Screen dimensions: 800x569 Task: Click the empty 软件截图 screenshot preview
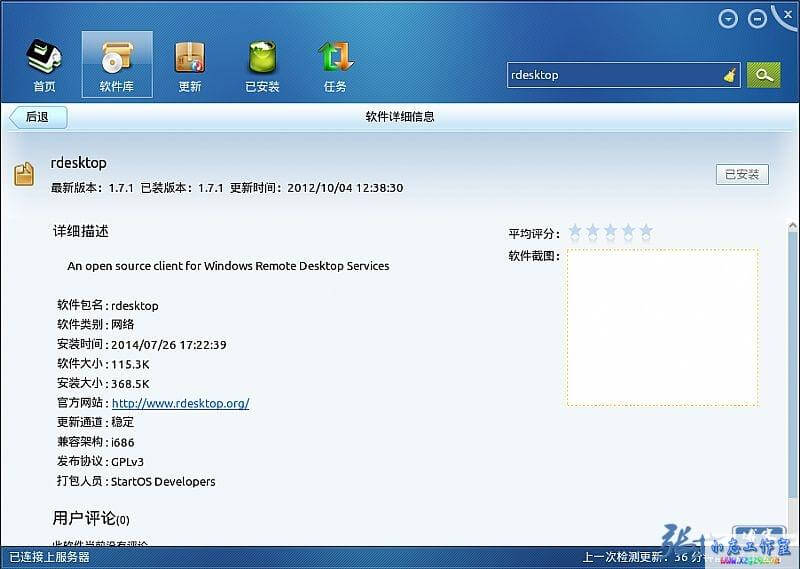tap(663, 328)
